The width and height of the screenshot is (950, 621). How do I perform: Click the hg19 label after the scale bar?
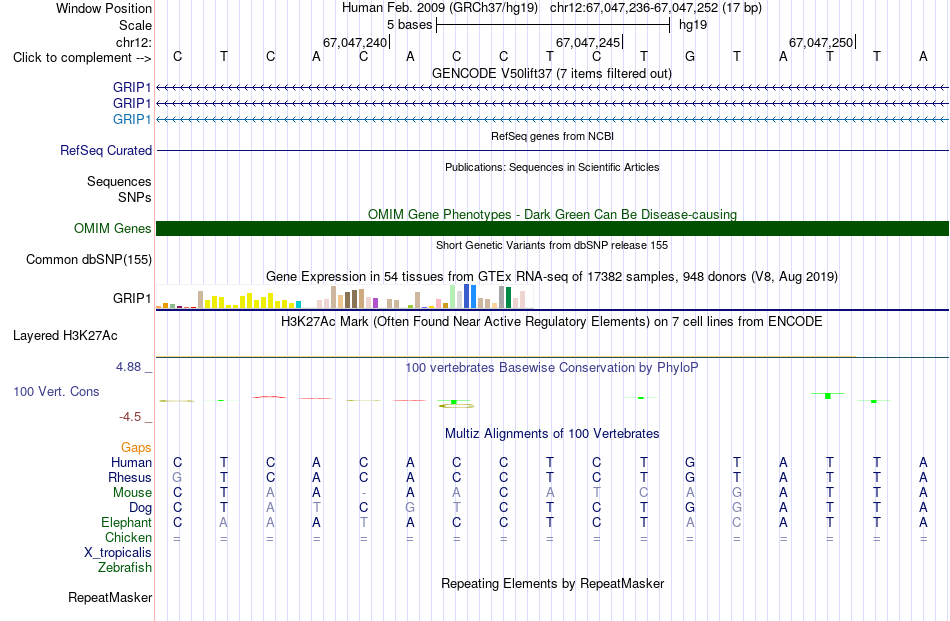click(693, 25)
